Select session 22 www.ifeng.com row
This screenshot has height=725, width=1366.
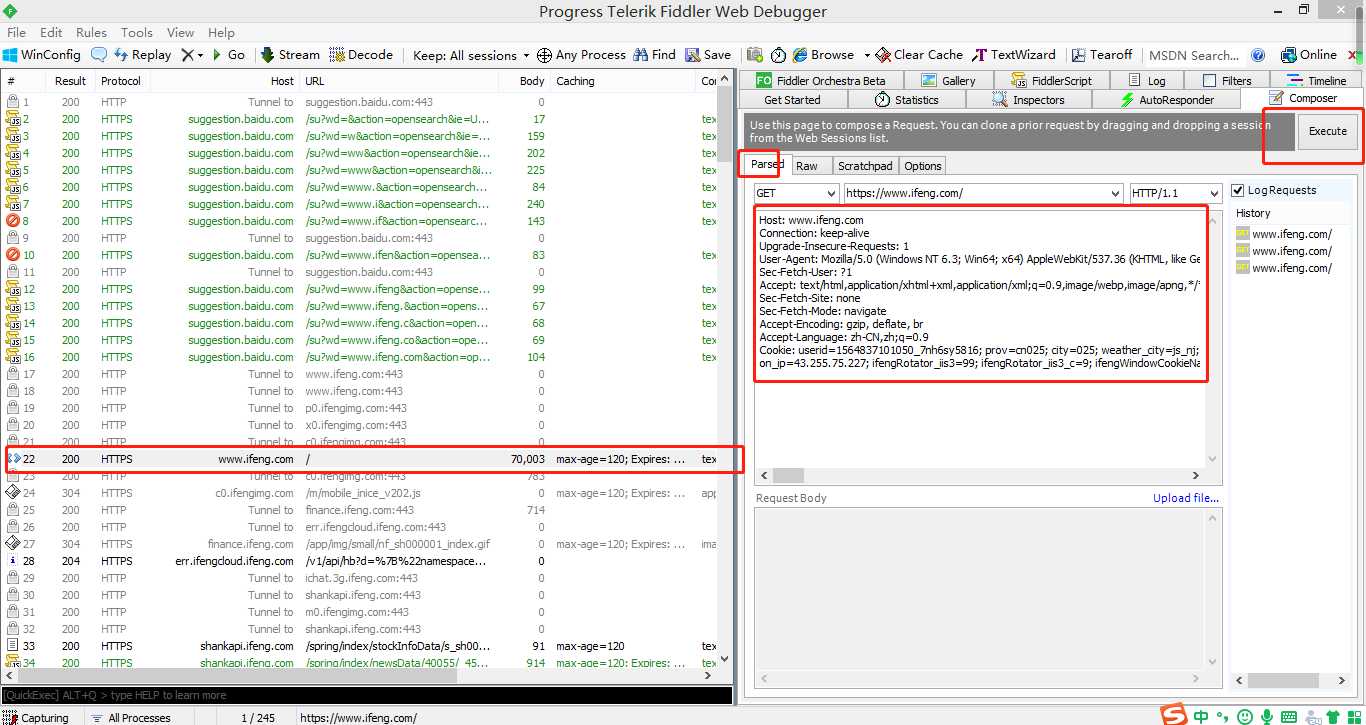click(x=360, y=459)
